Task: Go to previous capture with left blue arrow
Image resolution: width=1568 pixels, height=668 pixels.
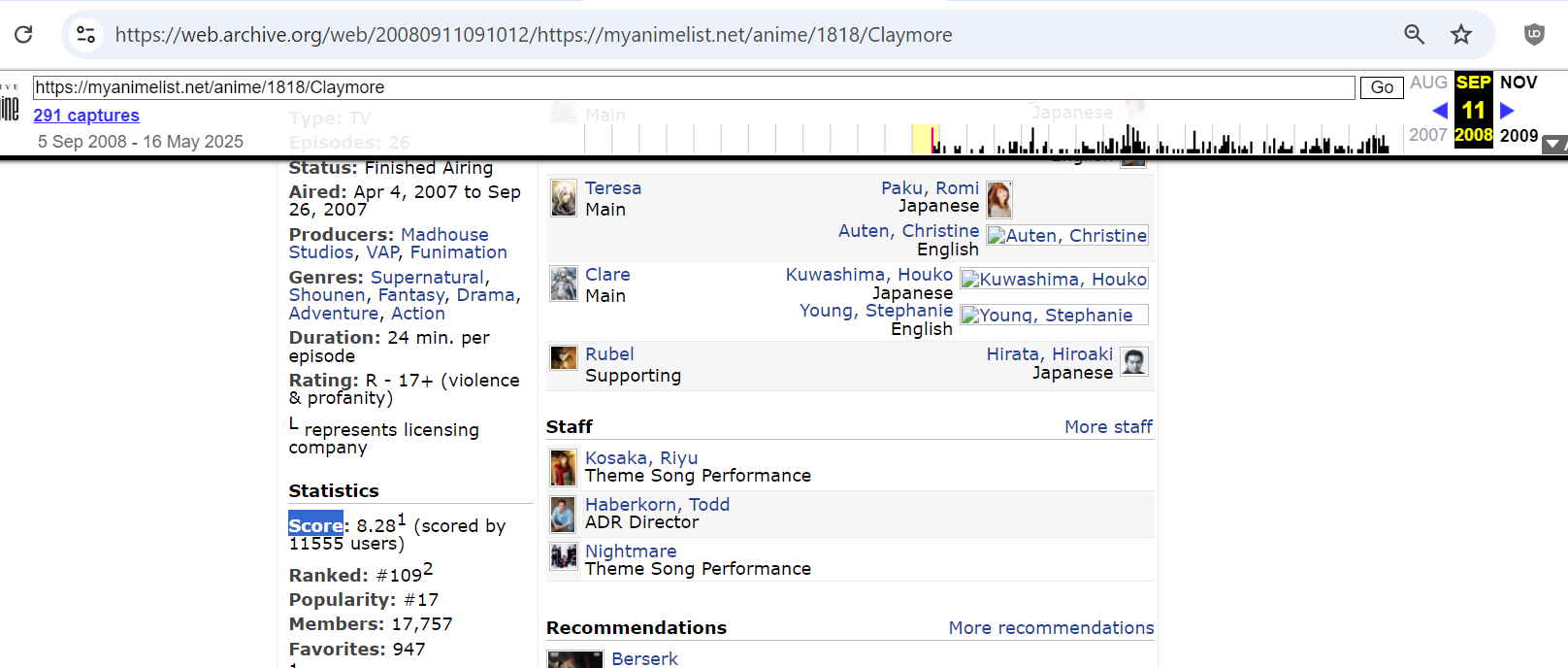Action: click(x=1440, y=110)
